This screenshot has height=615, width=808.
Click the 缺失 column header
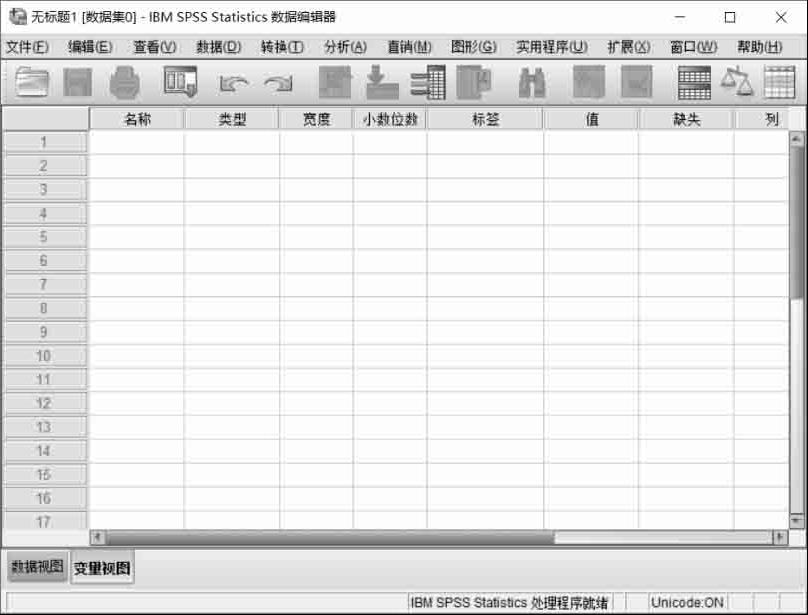686,119
